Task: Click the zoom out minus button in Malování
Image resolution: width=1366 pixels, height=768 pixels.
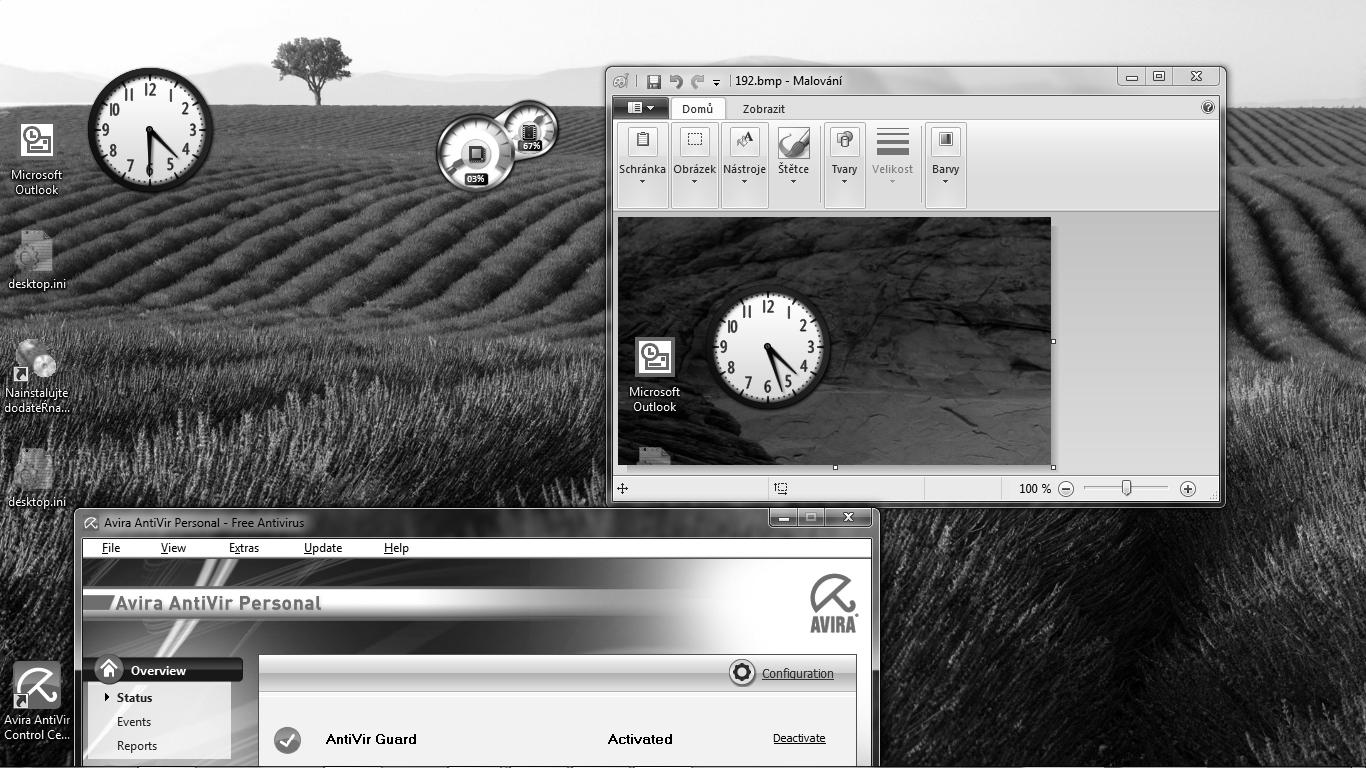Action: (x=1066, y=489)
